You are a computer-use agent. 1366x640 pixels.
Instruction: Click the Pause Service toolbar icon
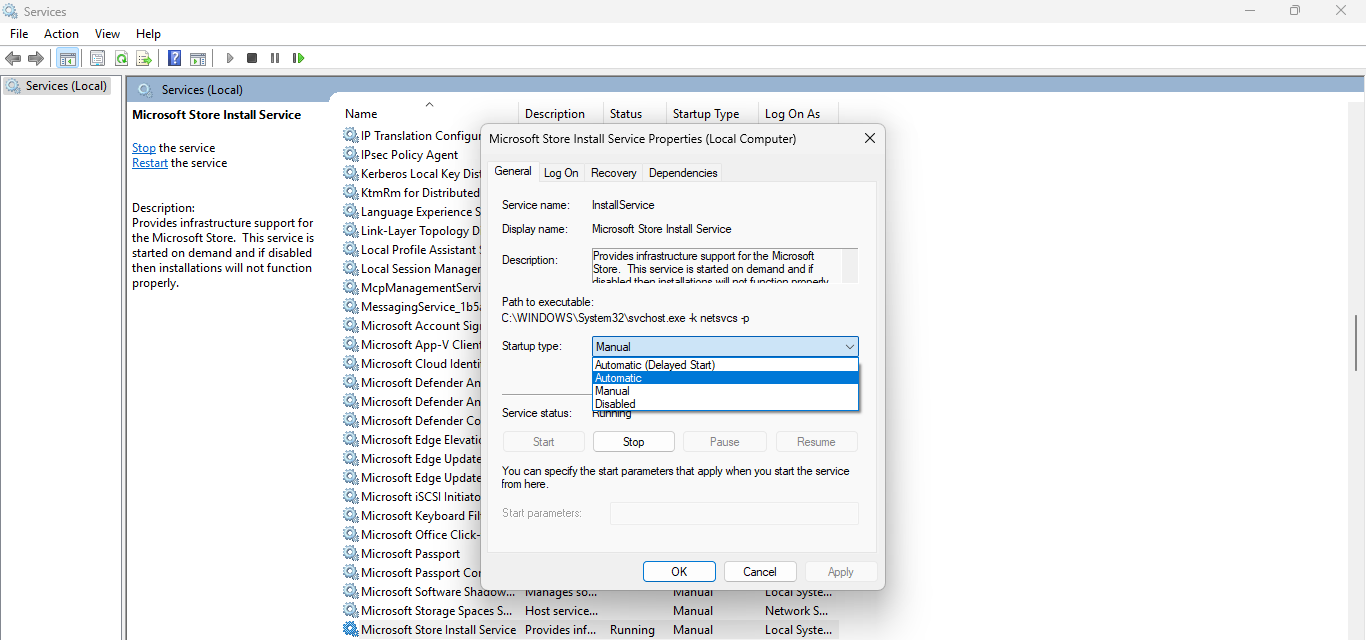tap(275, 58)
